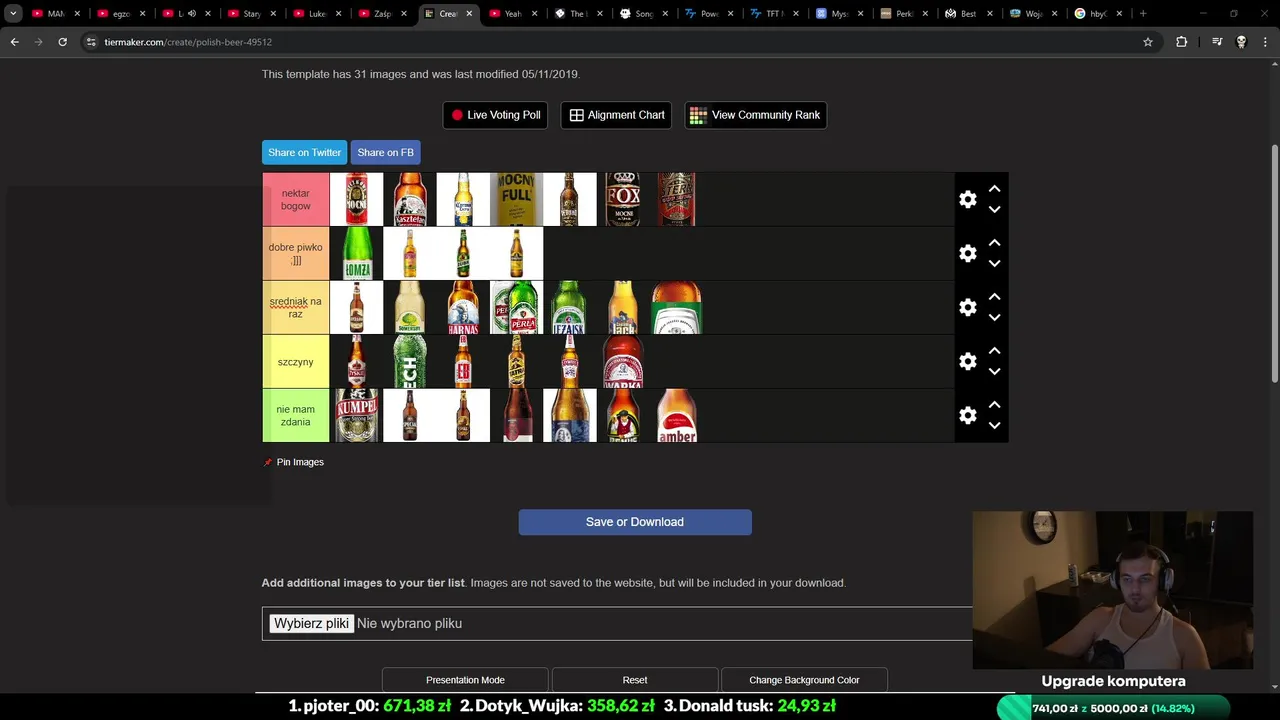This screenshot has height=720, width=1280.
Task: Open the browser profile avatar icon
Action: (1241, 42)
